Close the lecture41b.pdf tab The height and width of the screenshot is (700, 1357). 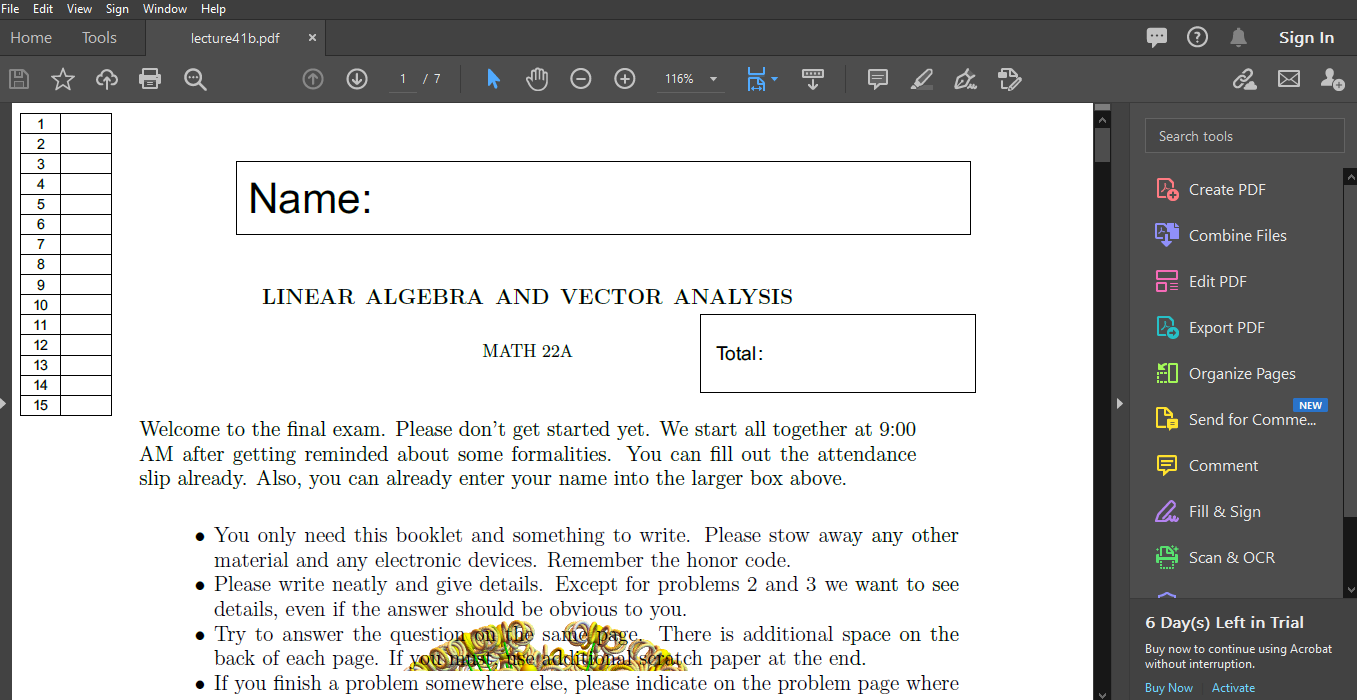(x=312, y=38)
